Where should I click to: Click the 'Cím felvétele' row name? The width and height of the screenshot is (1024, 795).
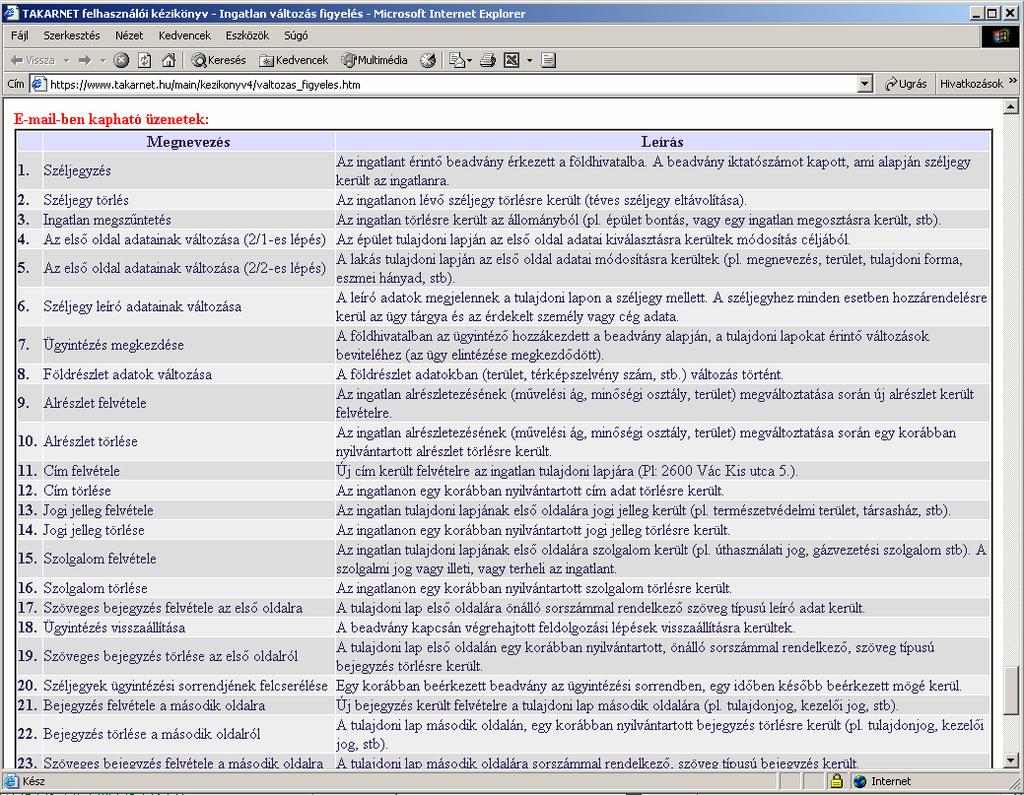82,471
